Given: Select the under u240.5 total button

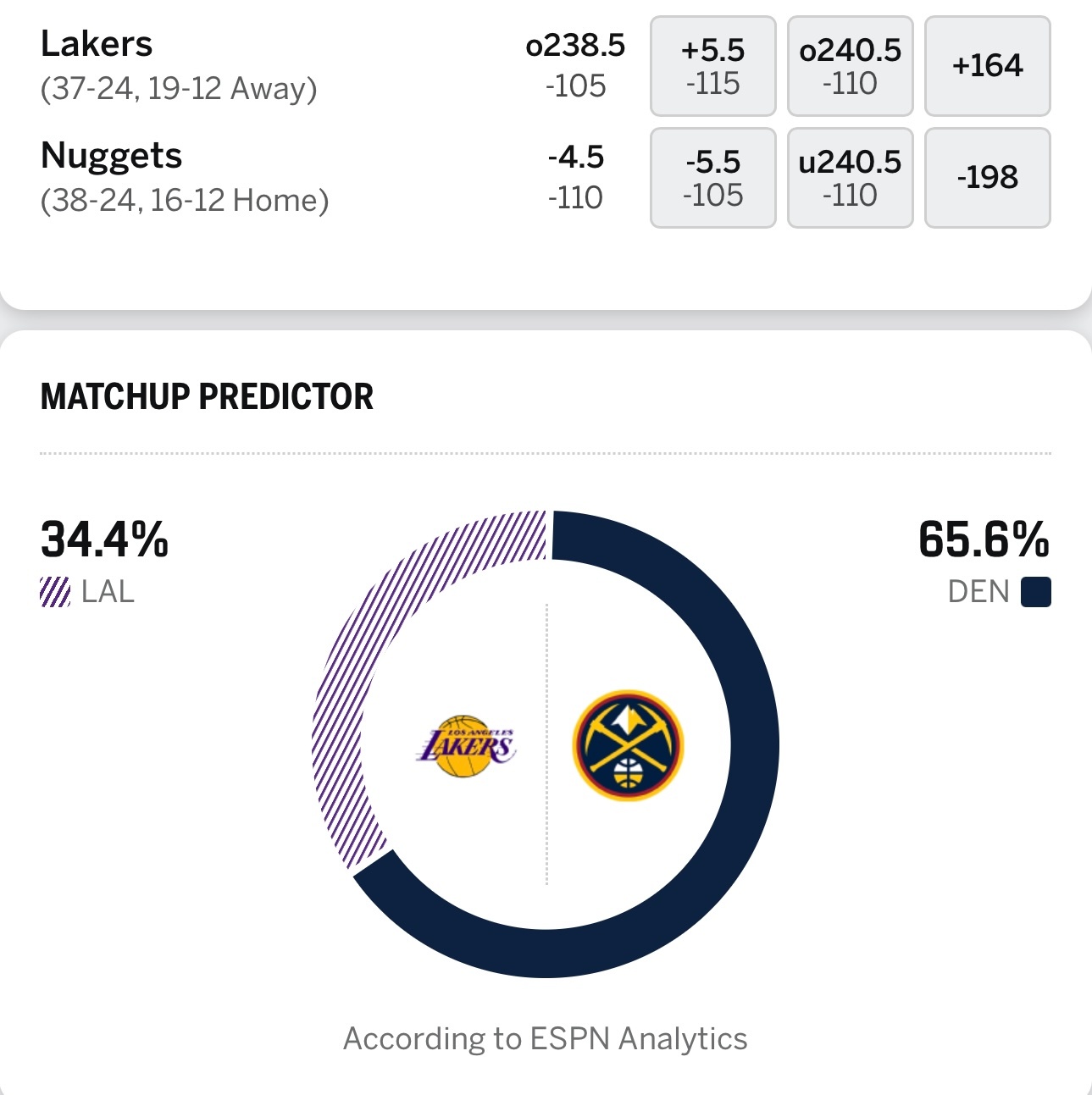Looking at the screenshot, I should coord(850,178).
